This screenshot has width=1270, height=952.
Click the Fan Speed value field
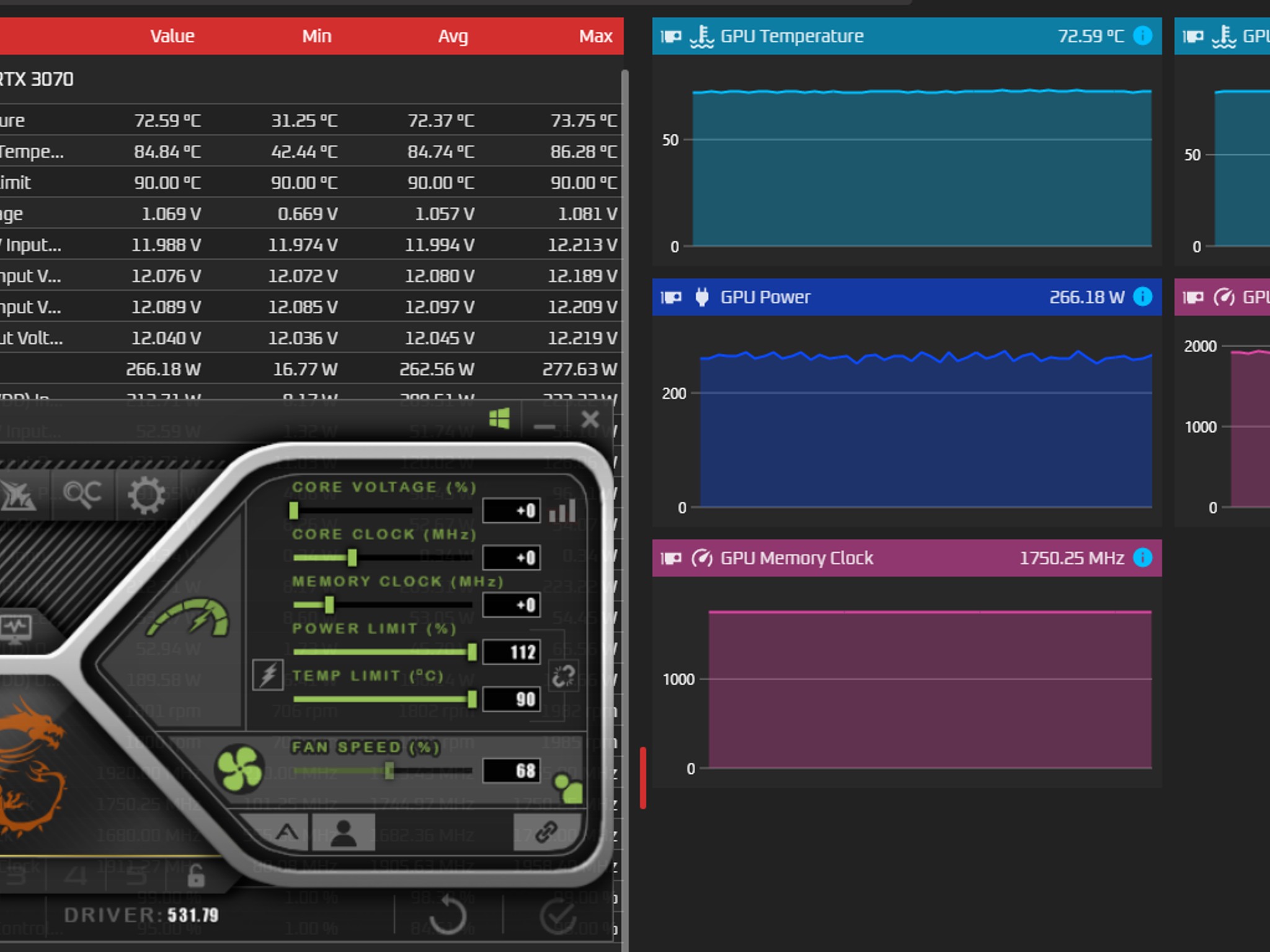512,770
